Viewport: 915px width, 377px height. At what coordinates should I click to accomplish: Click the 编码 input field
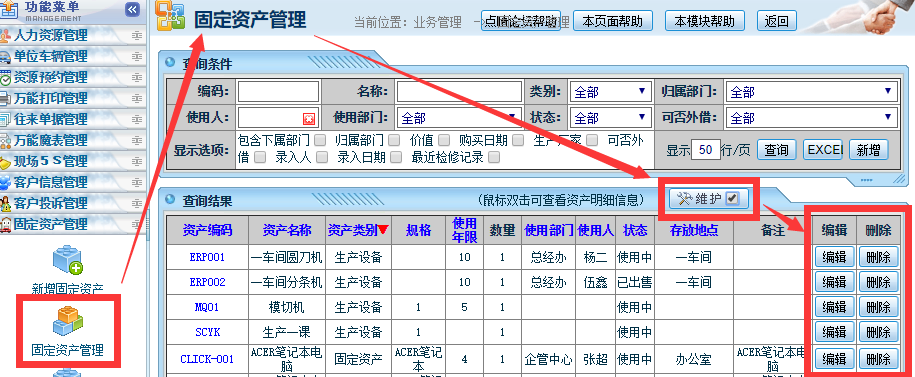coord(278,92)
